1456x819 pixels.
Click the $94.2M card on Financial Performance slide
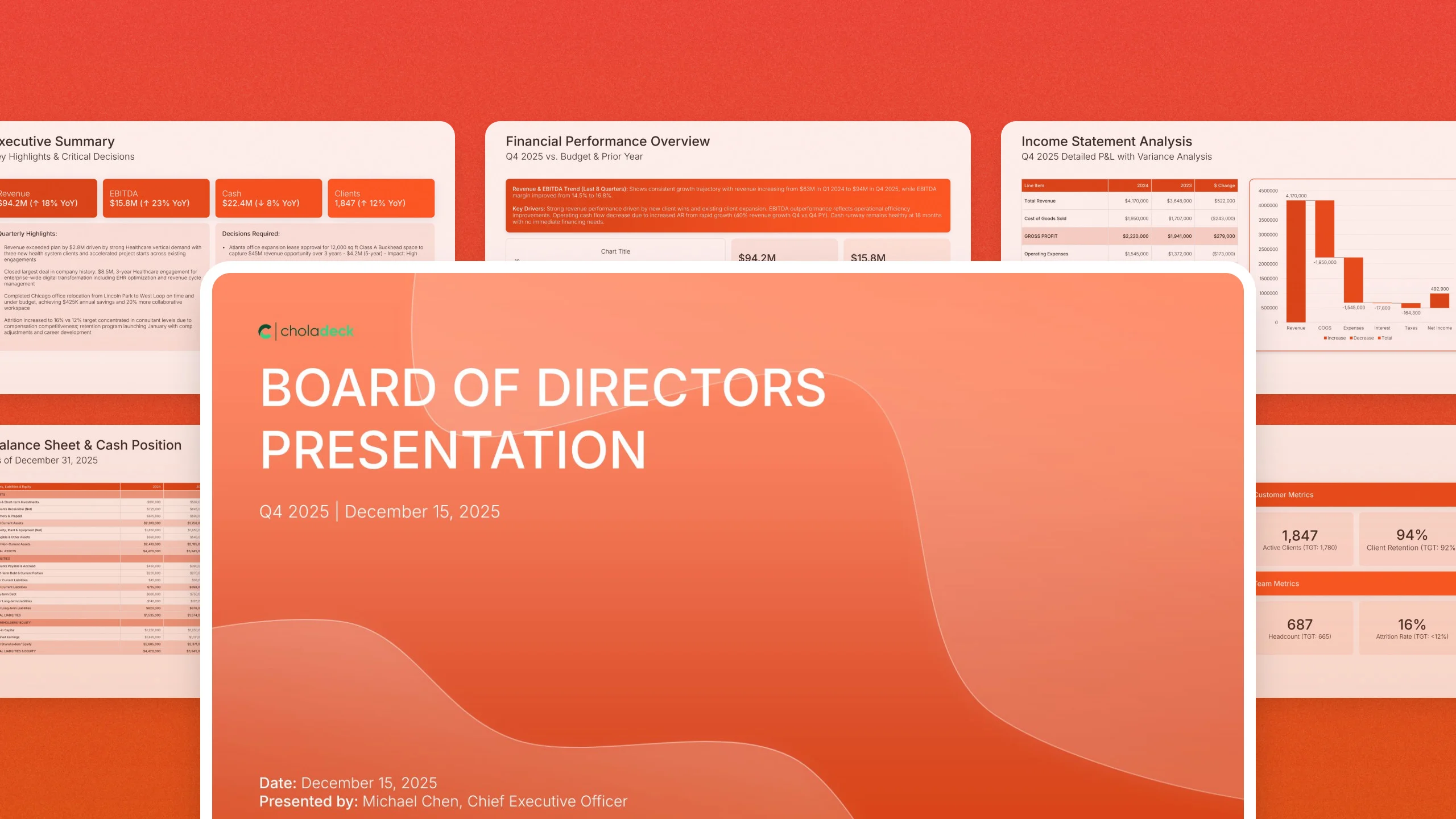pyautogui.click(x=784, y=250)
